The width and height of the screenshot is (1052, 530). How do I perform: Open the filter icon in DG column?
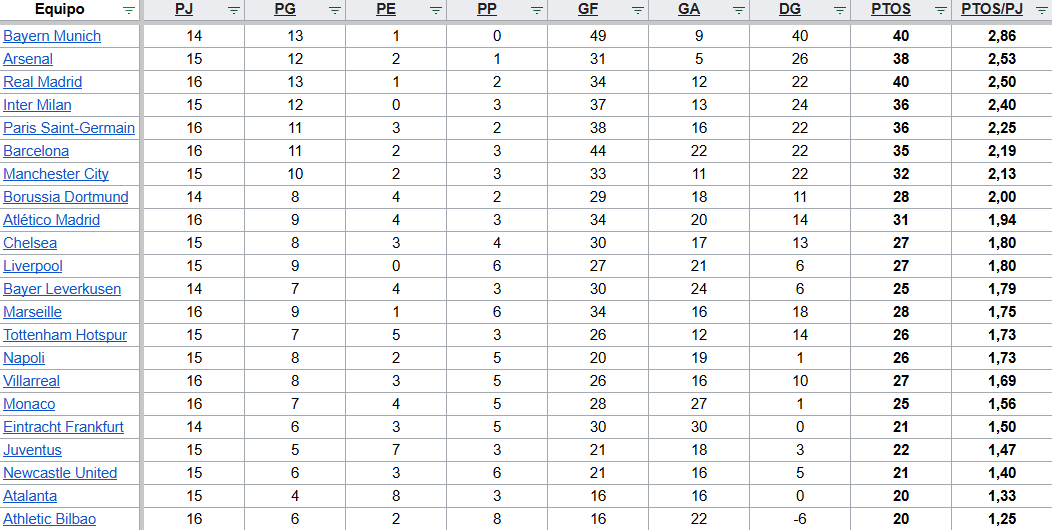tap(840, 10)
